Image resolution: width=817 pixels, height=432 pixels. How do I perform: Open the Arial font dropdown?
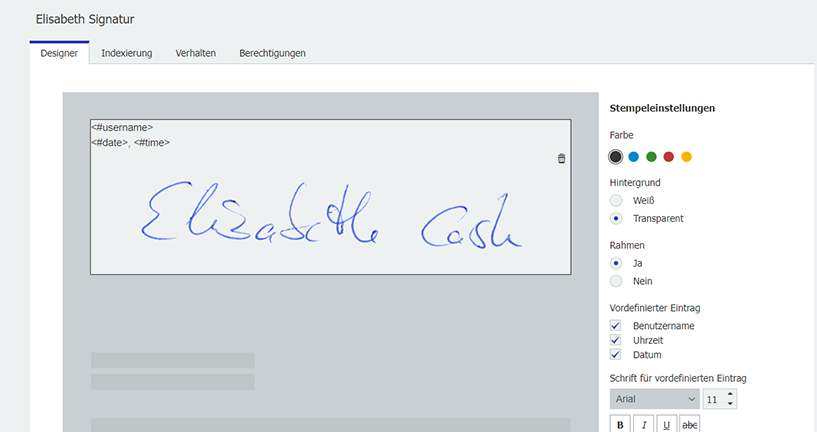pos(654,399)
